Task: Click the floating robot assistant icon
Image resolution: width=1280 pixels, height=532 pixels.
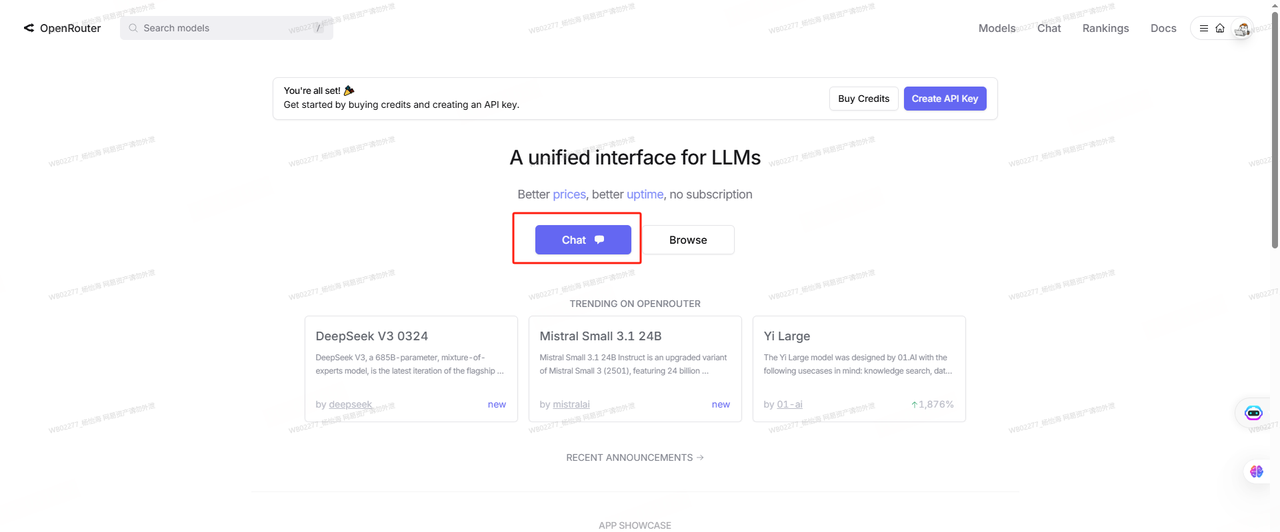Action: click(x=1253, y=413)
